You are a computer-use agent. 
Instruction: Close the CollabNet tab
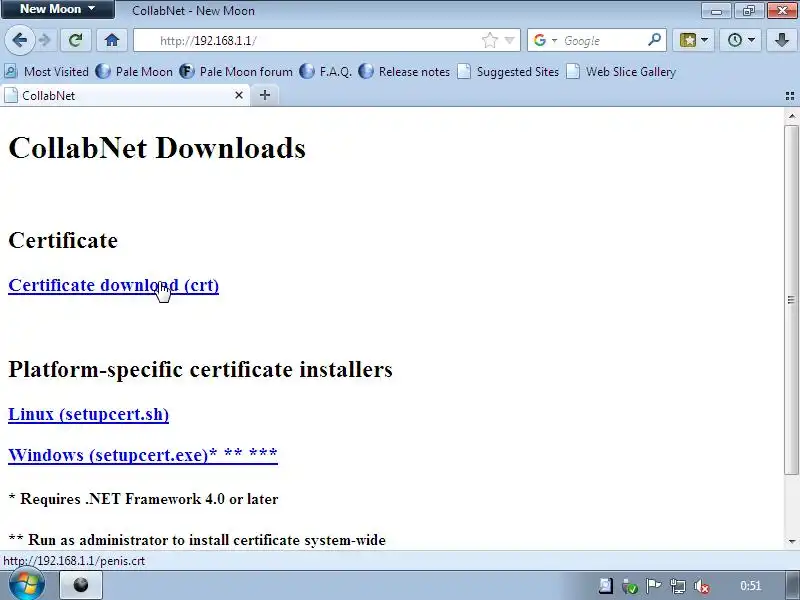239,95
